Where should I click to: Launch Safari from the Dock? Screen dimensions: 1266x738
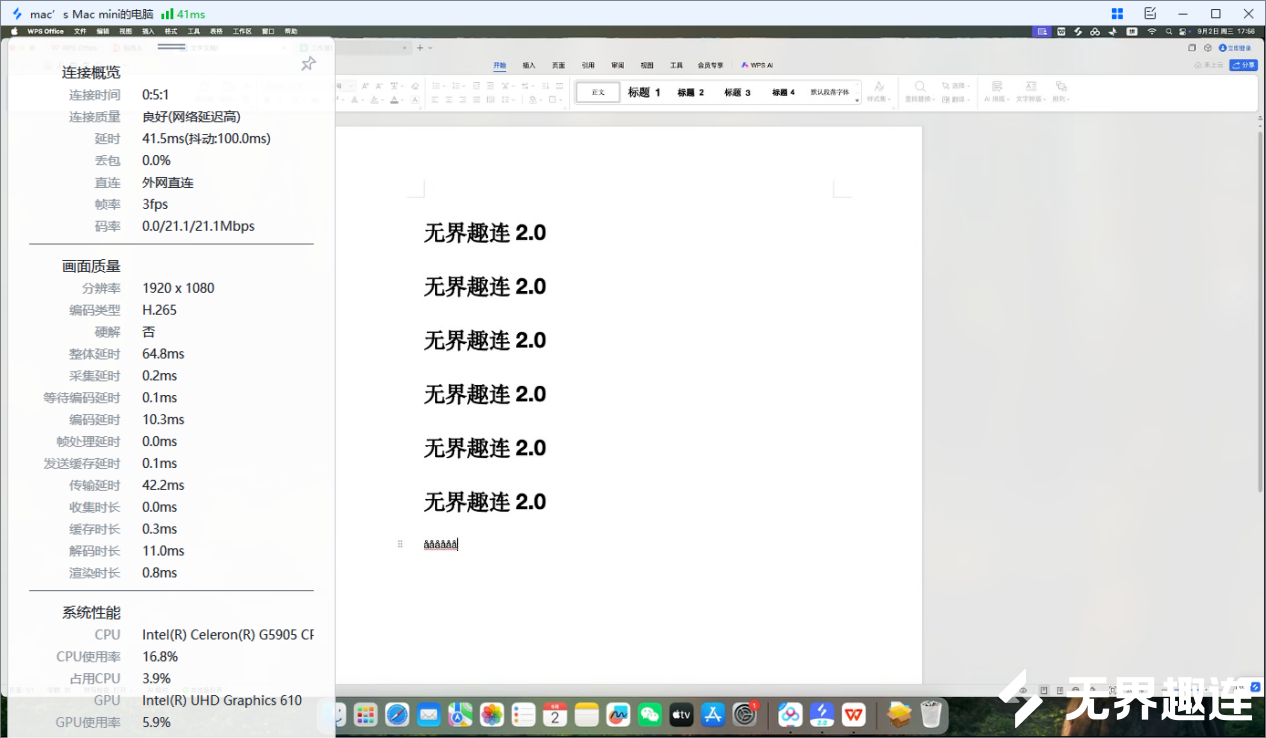coord(397,714)
